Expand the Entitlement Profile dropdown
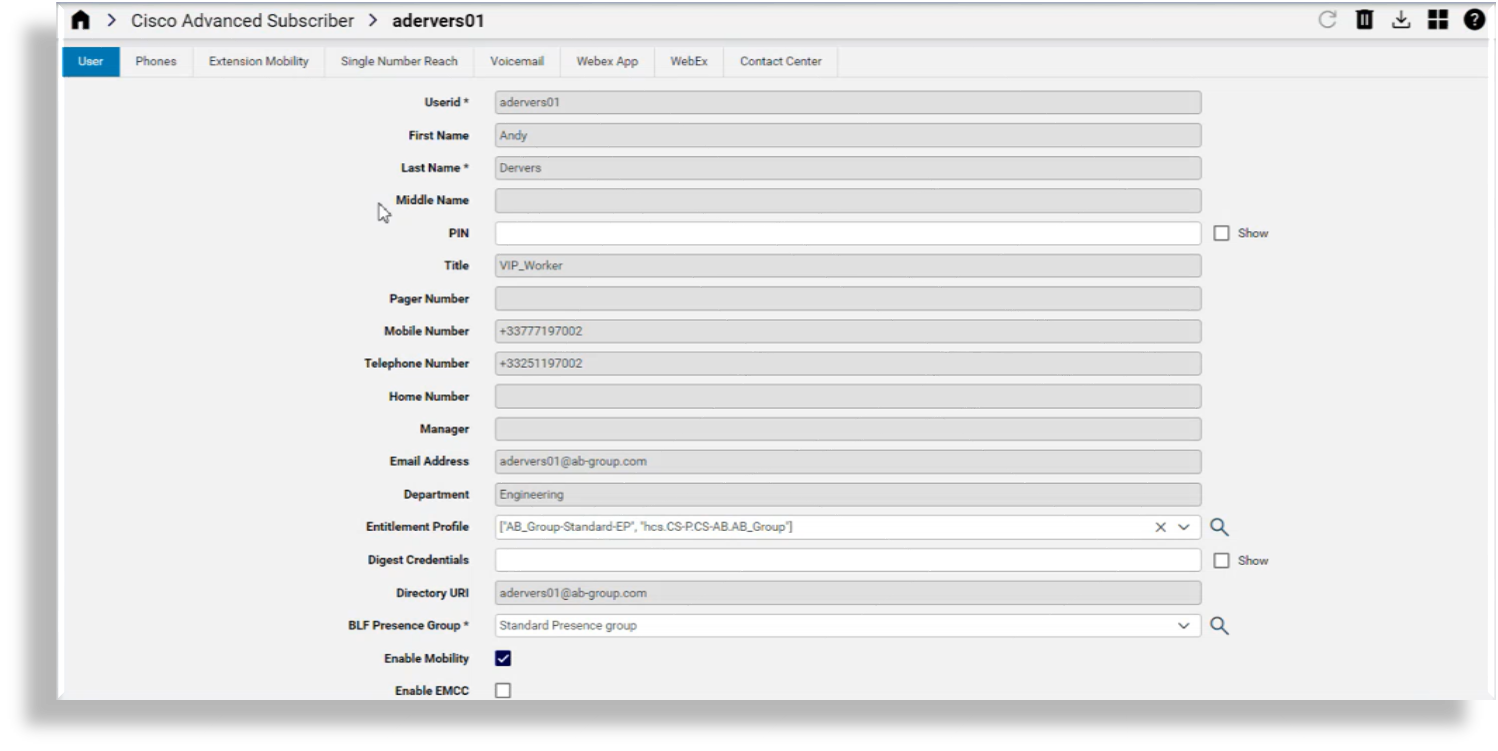 point(1185,527)
